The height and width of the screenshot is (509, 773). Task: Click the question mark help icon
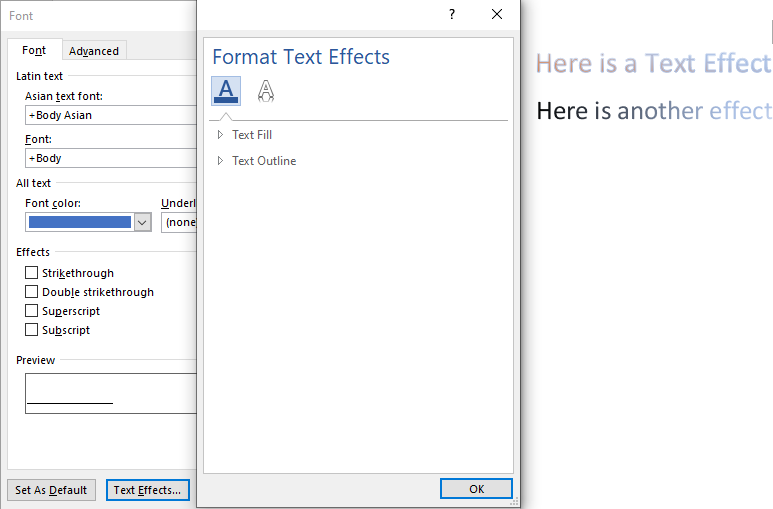(x=452, y=14)
